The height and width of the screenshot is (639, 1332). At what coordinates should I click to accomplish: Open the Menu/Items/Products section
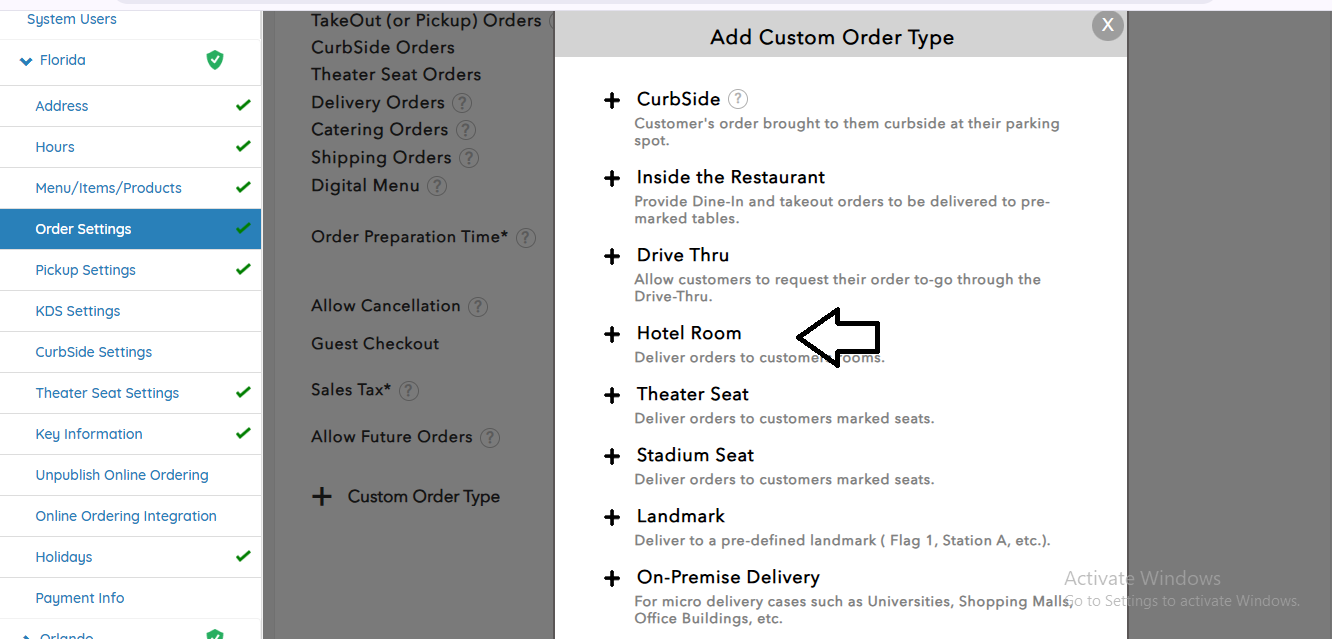108,188
